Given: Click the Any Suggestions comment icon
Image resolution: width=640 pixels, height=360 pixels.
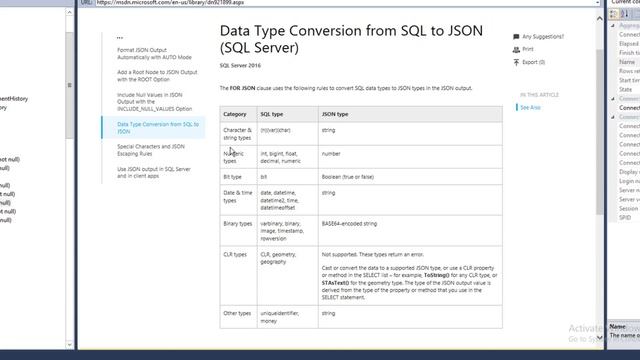Looking at the screenshot, I should [516, 37].
